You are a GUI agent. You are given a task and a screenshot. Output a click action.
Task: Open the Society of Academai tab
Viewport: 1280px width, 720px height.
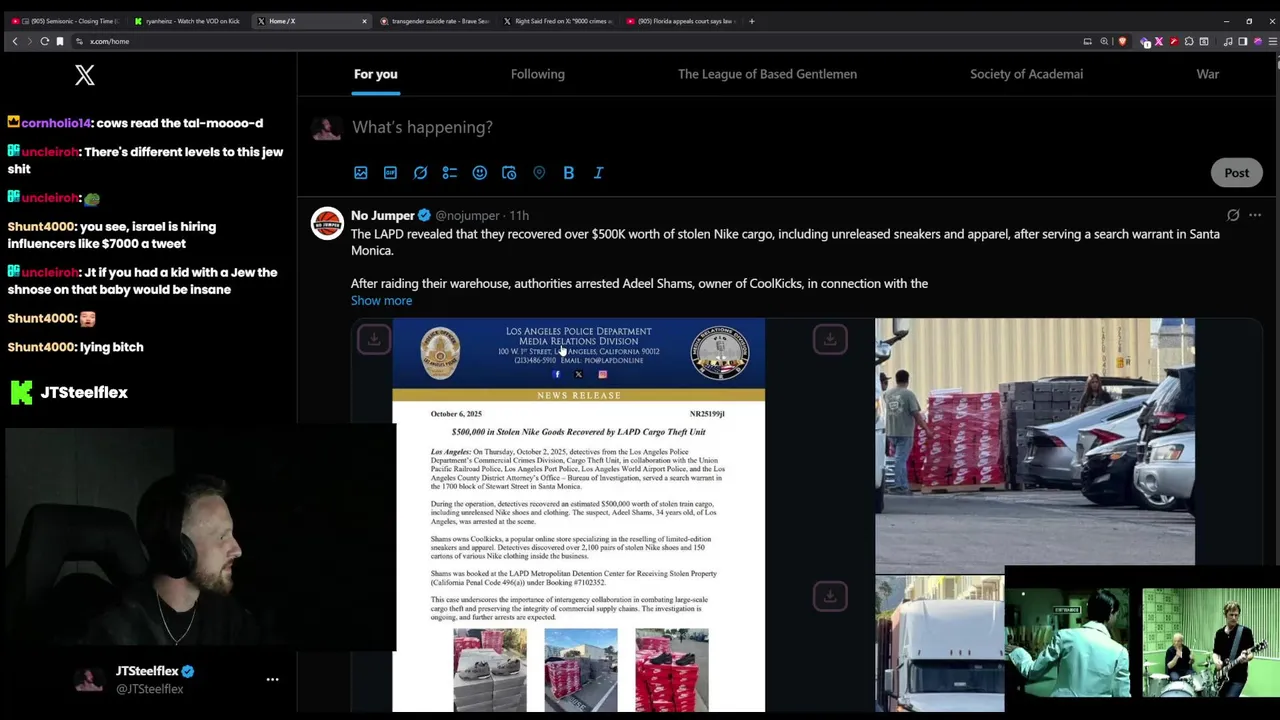[1026, 74]
